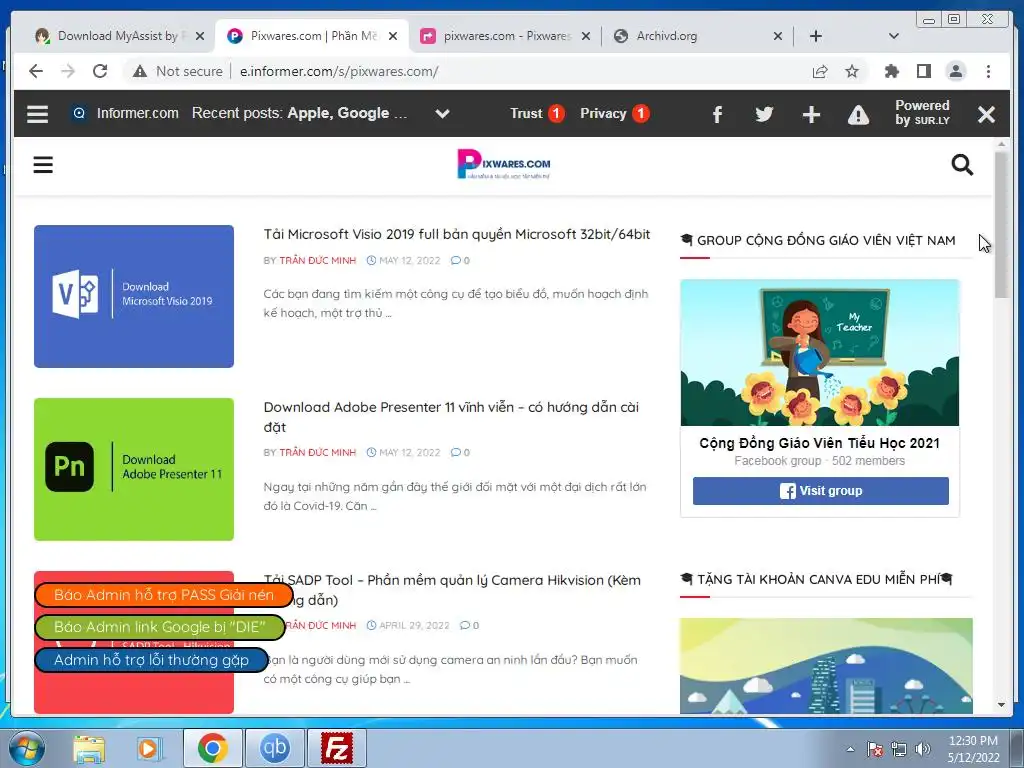Click the volume speaker tray icon
Viewport: 1024px width, 768px height.
pyautogui.click(x=923, y=749)
